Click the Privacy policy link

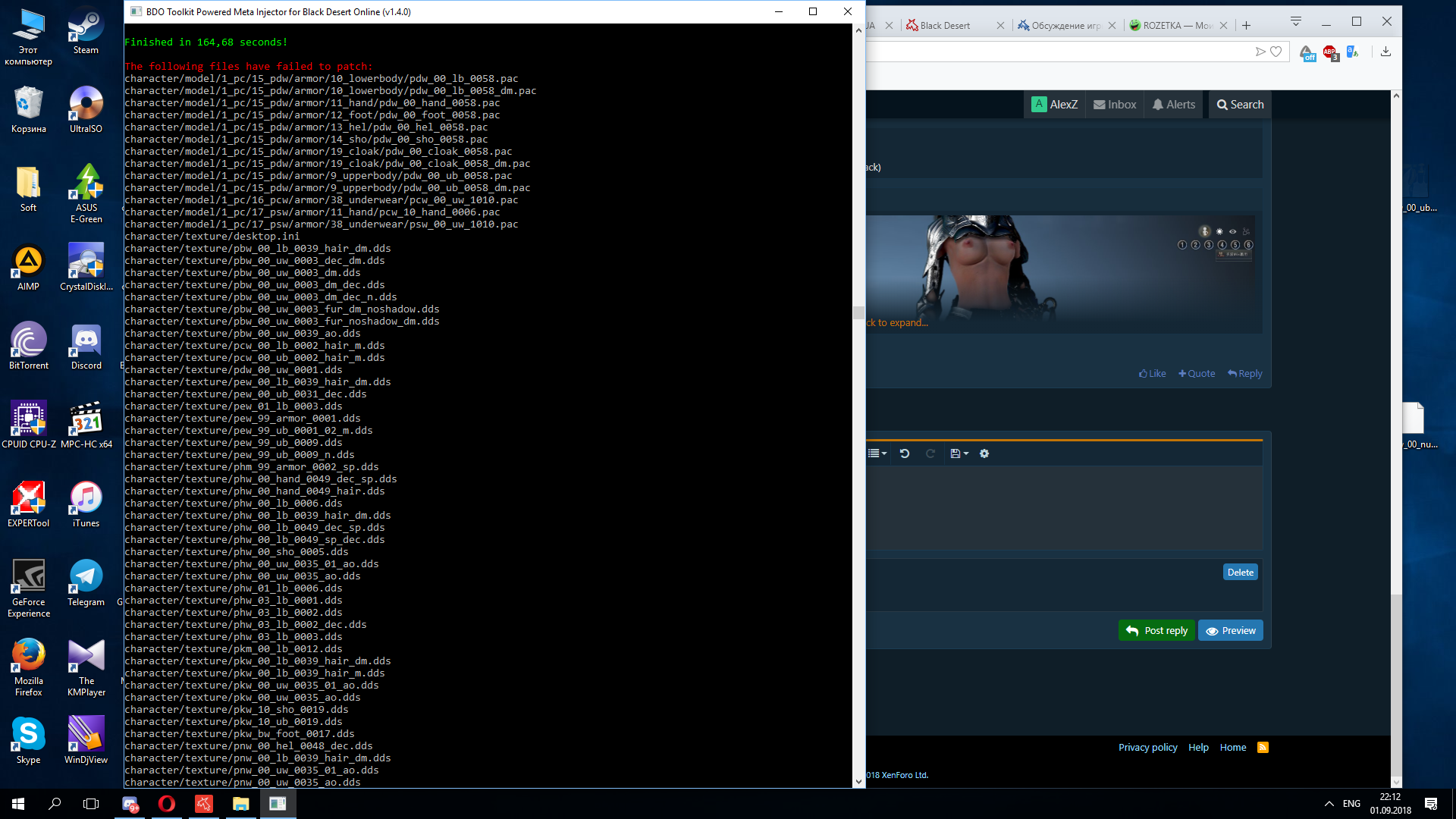(x=1147, y=747)
